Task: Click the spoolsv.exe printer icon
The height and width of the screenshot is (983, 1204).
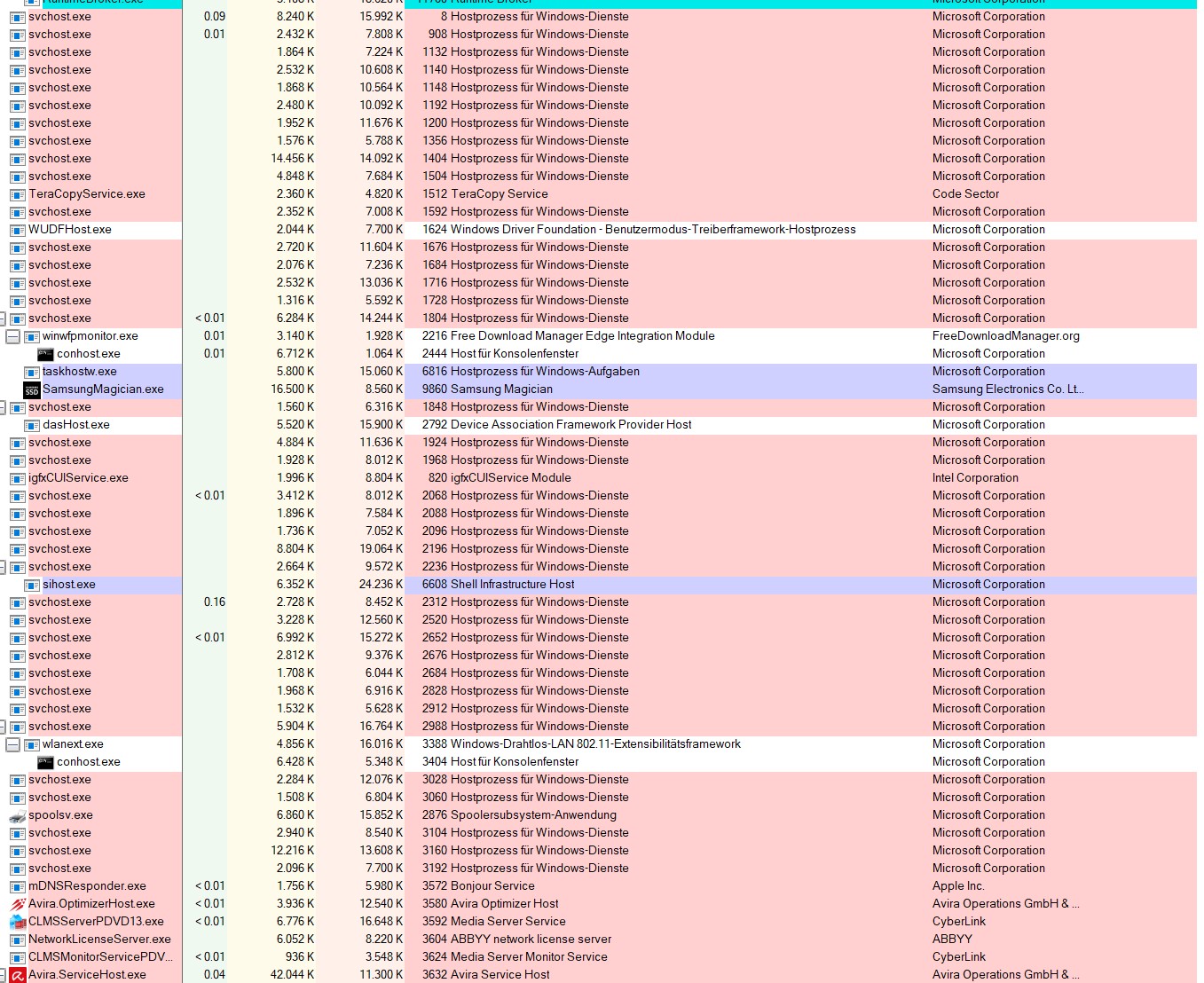Action: click(17, 815)
